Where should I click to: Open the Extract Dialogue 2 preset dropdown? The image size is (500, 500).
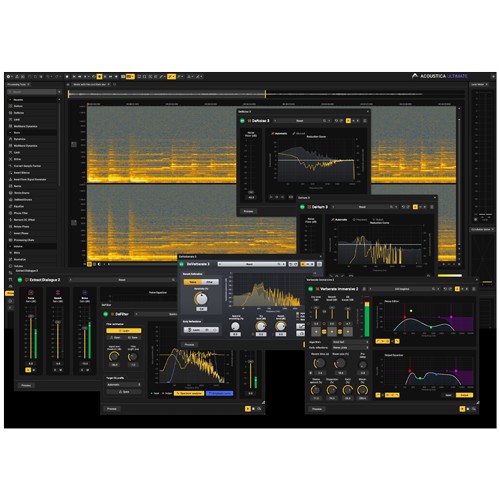coord(122,280)
